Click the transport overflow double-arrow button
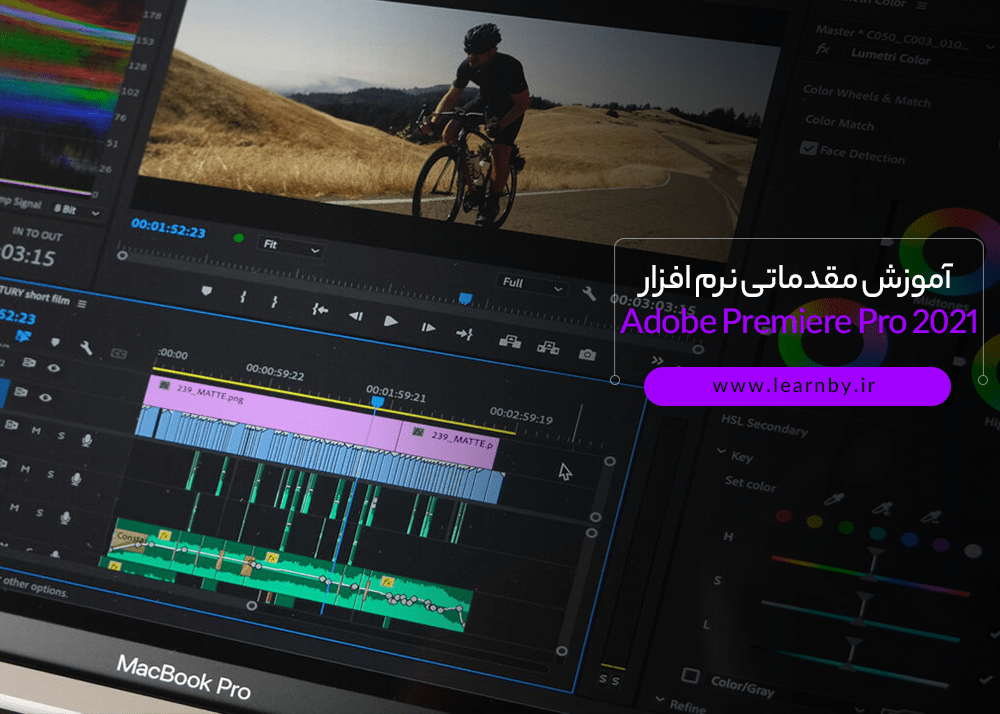 click(x=658, y=361)
